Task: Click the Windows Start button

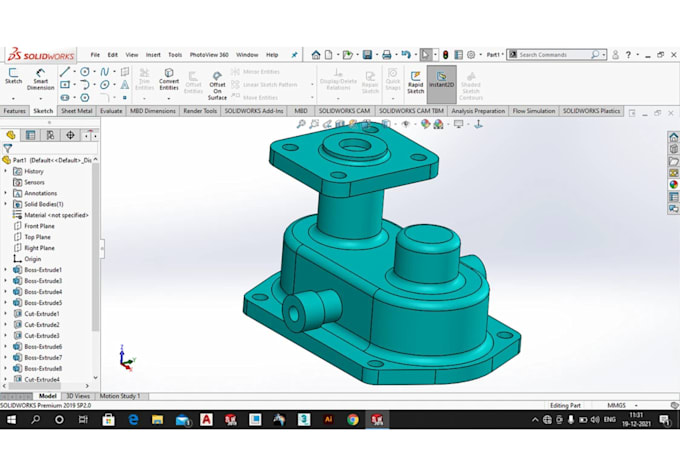Action: 11,419
